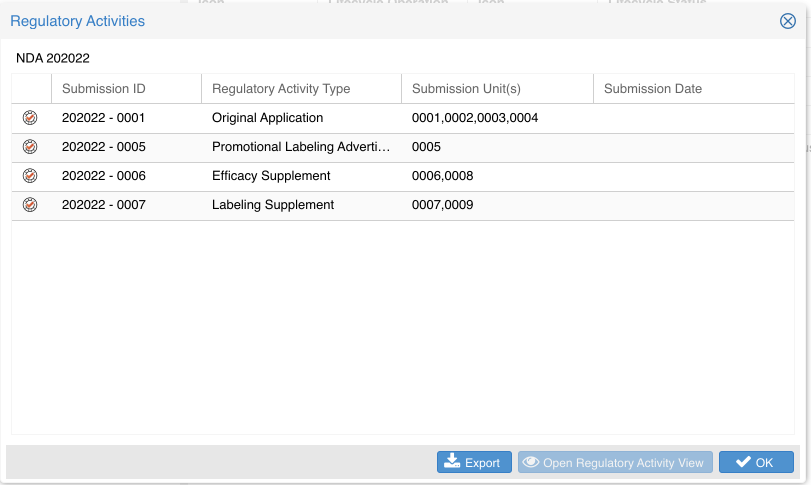Sort by Submission ID column header

click(104, 89)
